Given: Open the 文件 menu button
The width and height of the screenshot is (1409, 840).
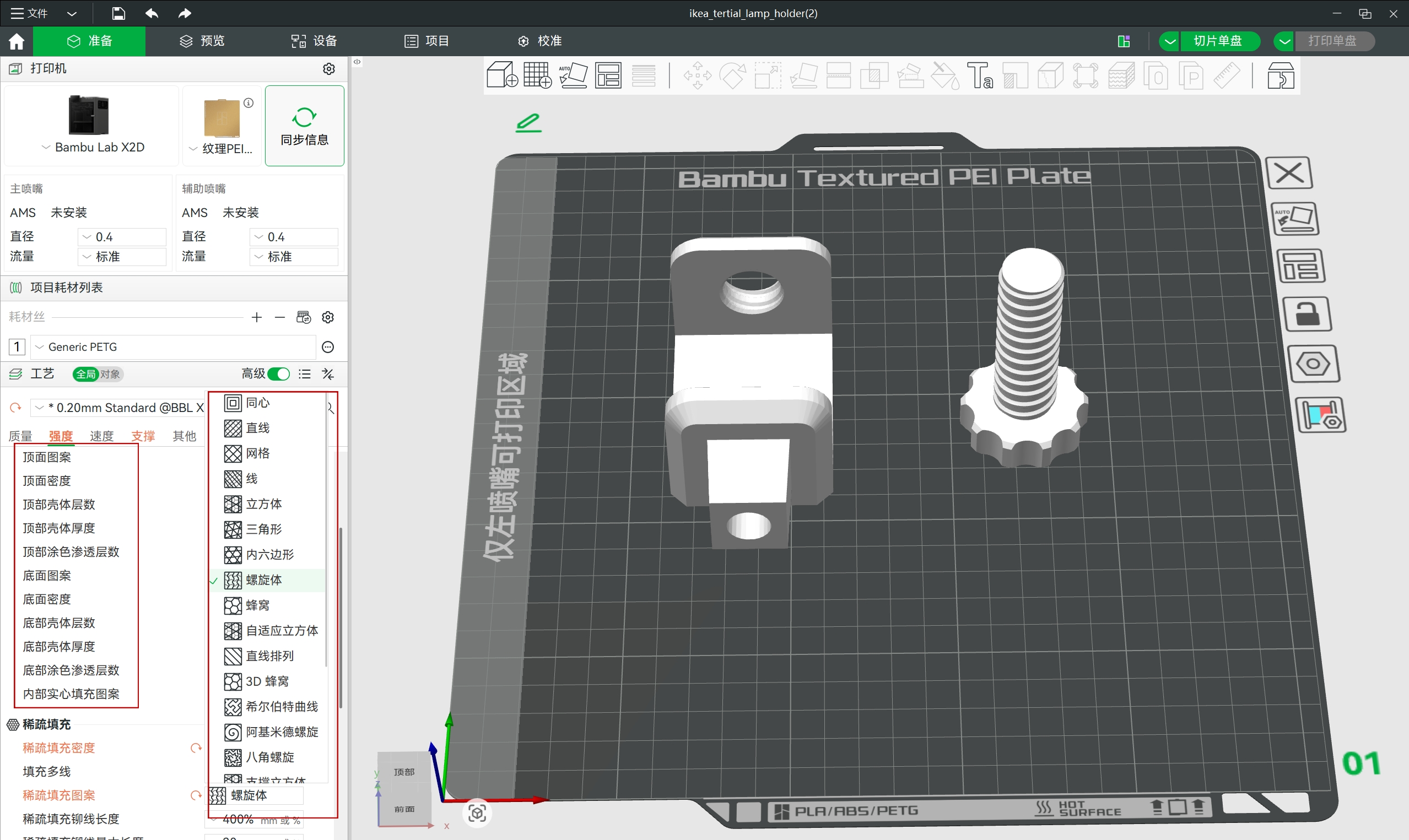Looking at the screenshot, I should tap(29, 13).
